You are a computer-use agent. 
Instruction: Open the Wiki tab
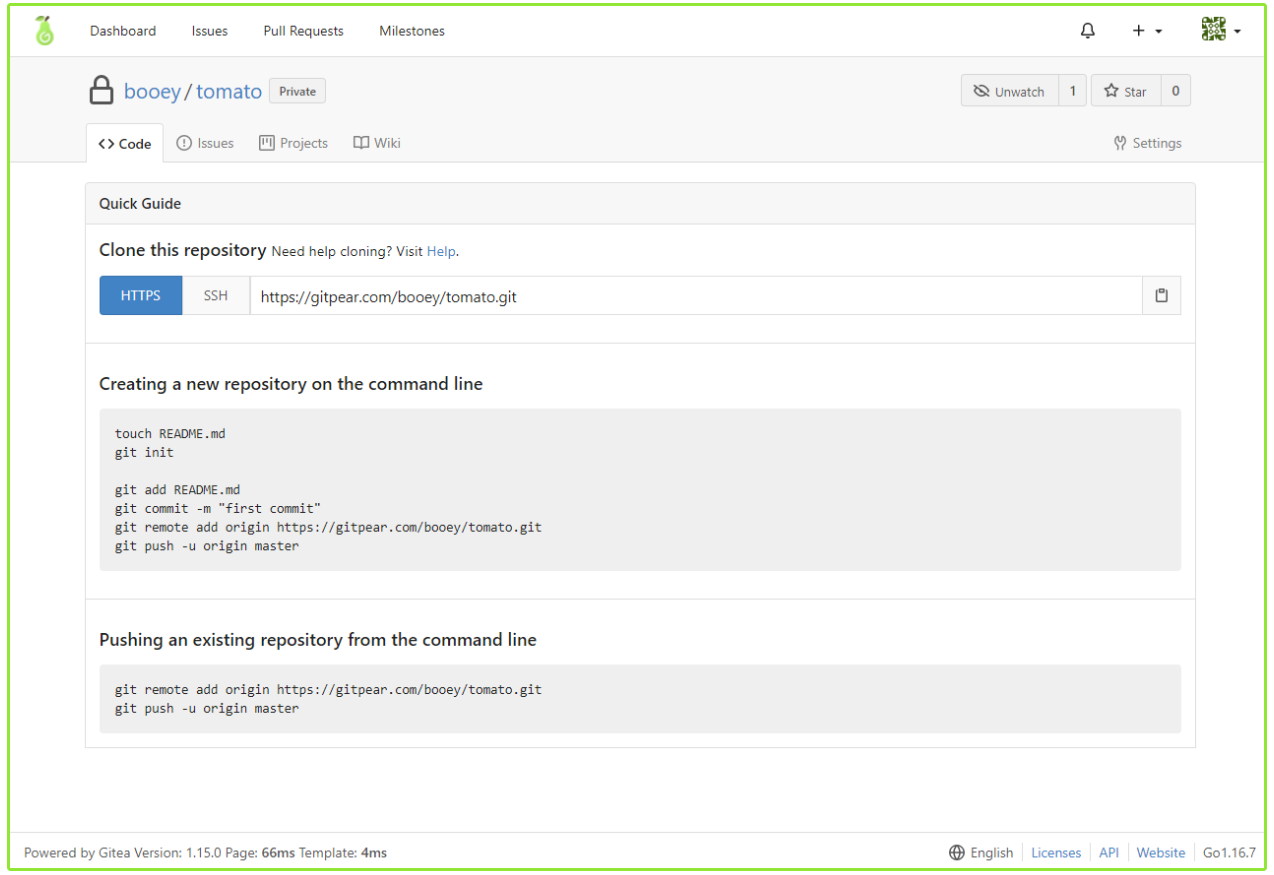[x=377, y=143]
